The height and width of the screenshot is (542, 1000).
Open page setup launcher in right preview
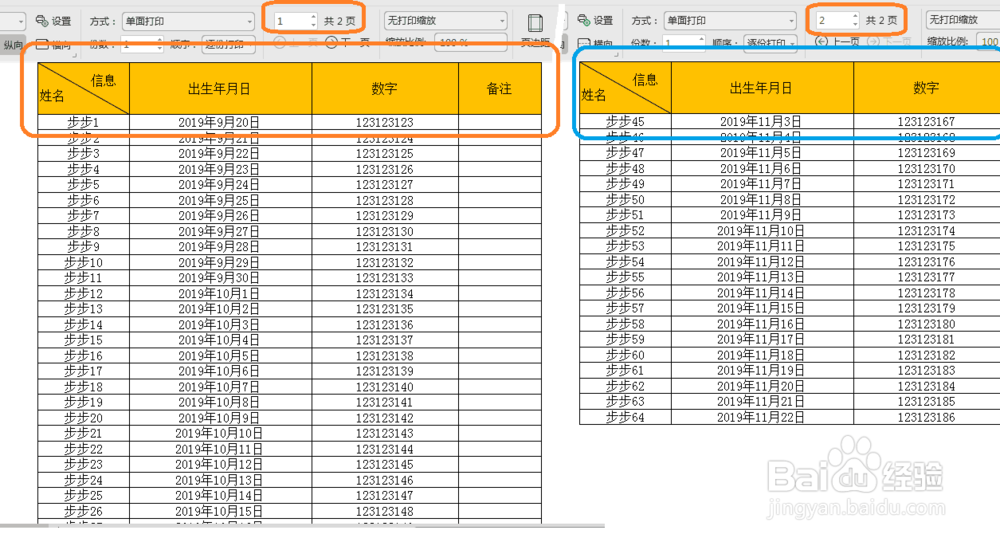pyautogui.click(x=615, y=55)
